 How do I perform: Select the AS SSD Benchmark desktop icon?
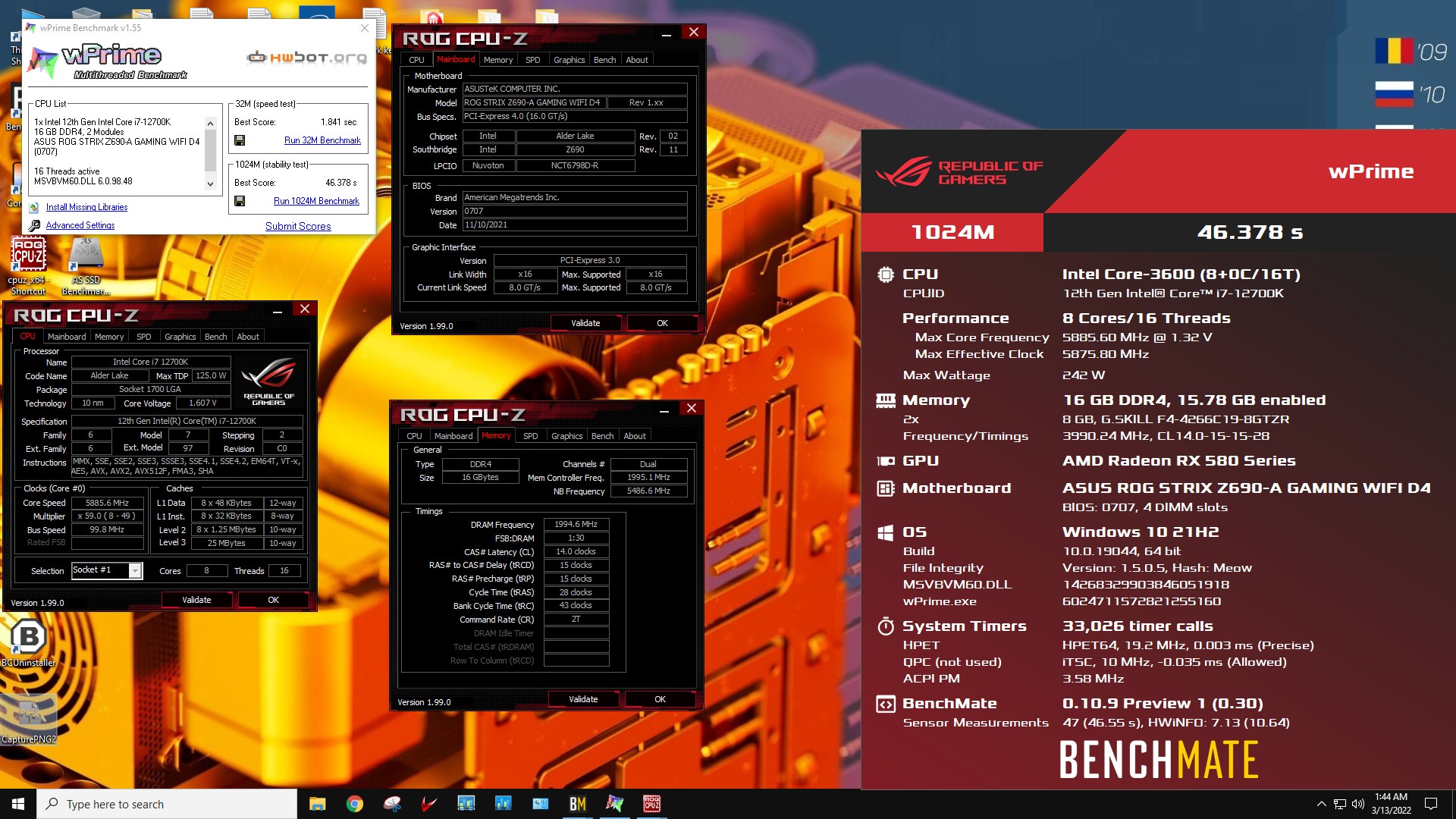point(86,265)
